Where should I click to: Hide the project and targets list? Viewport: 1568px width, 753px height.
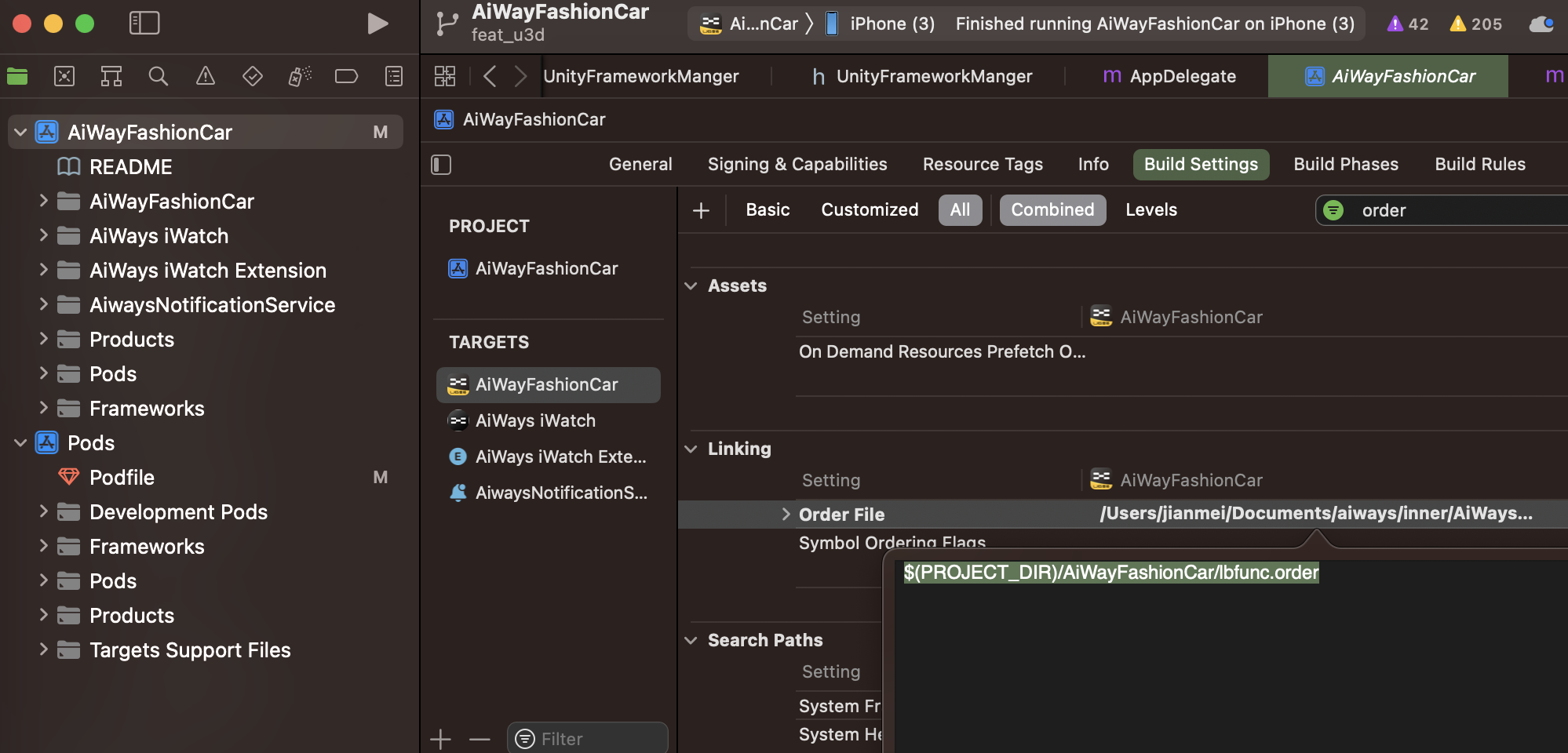point(441,165)
